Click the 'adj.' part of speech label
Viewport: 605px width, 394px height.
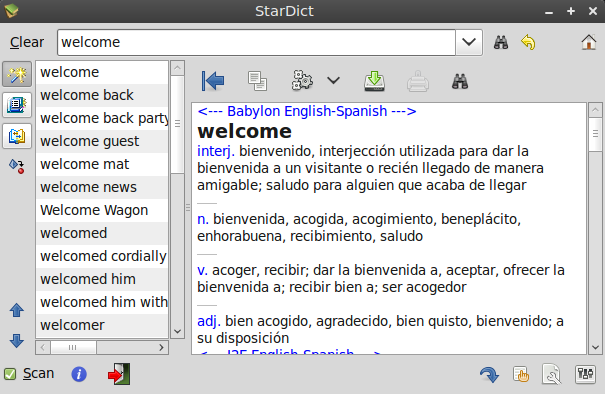point(209,321)
